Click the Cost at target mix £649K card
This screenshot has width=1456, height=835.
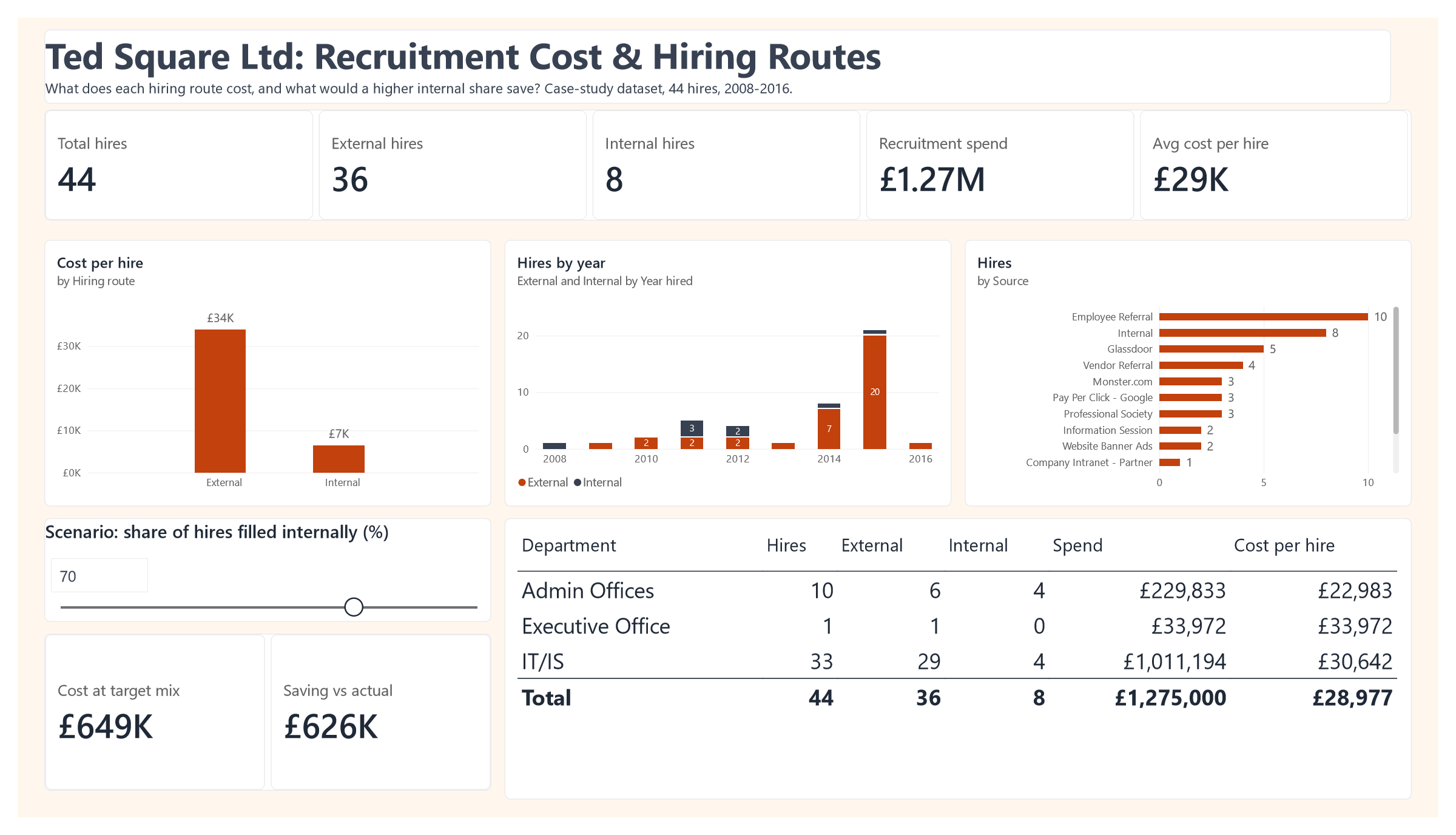(x=155, y=712)
